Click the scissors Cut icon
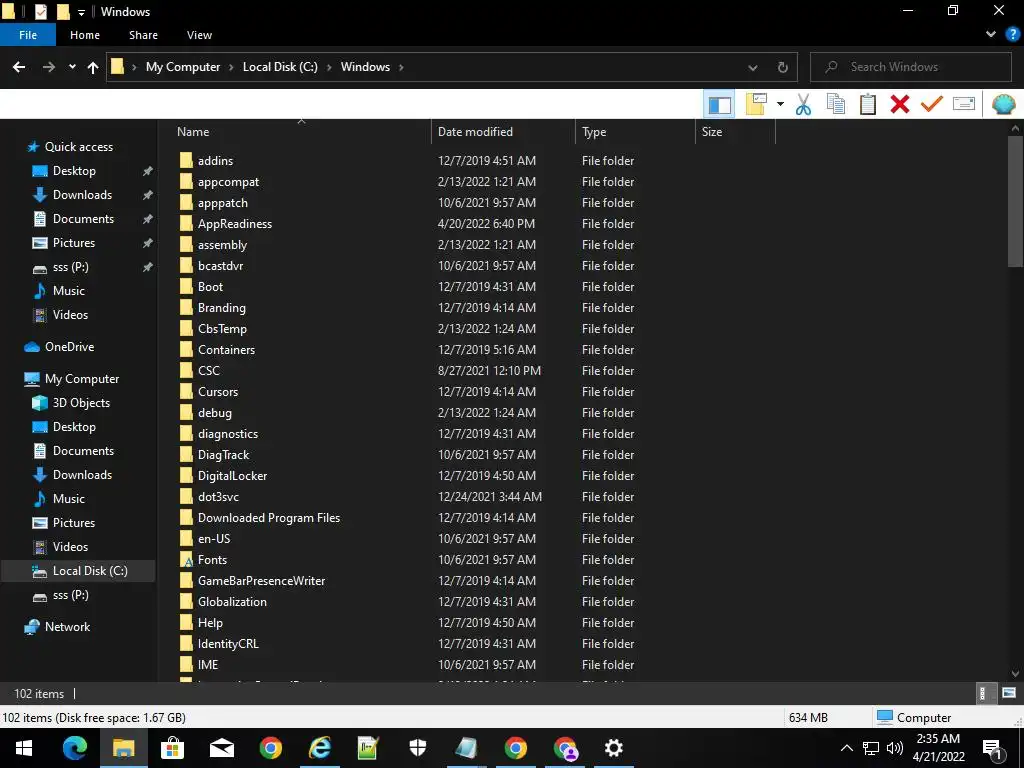 click(803, 104)
